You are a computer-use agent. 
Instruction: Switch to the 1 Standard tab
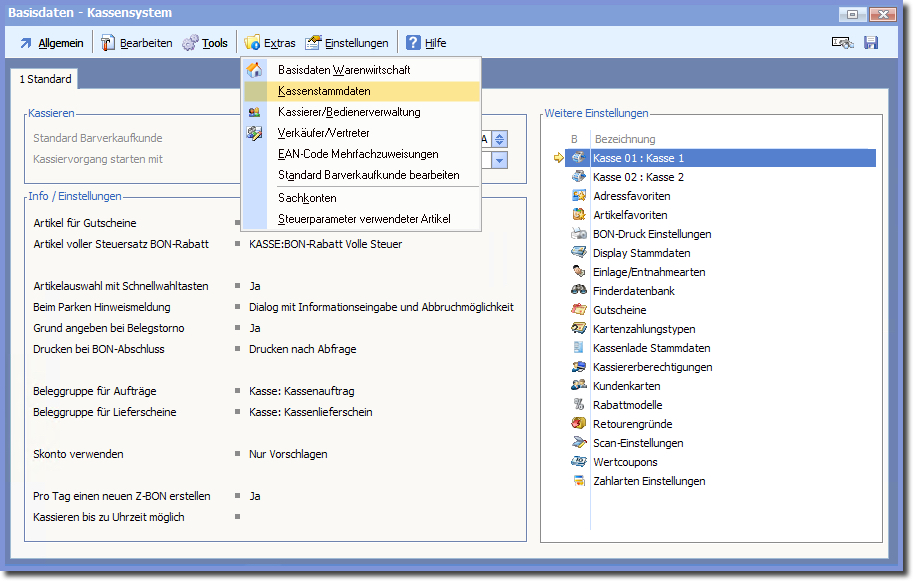pyautogui.click(x=45, y=79)
